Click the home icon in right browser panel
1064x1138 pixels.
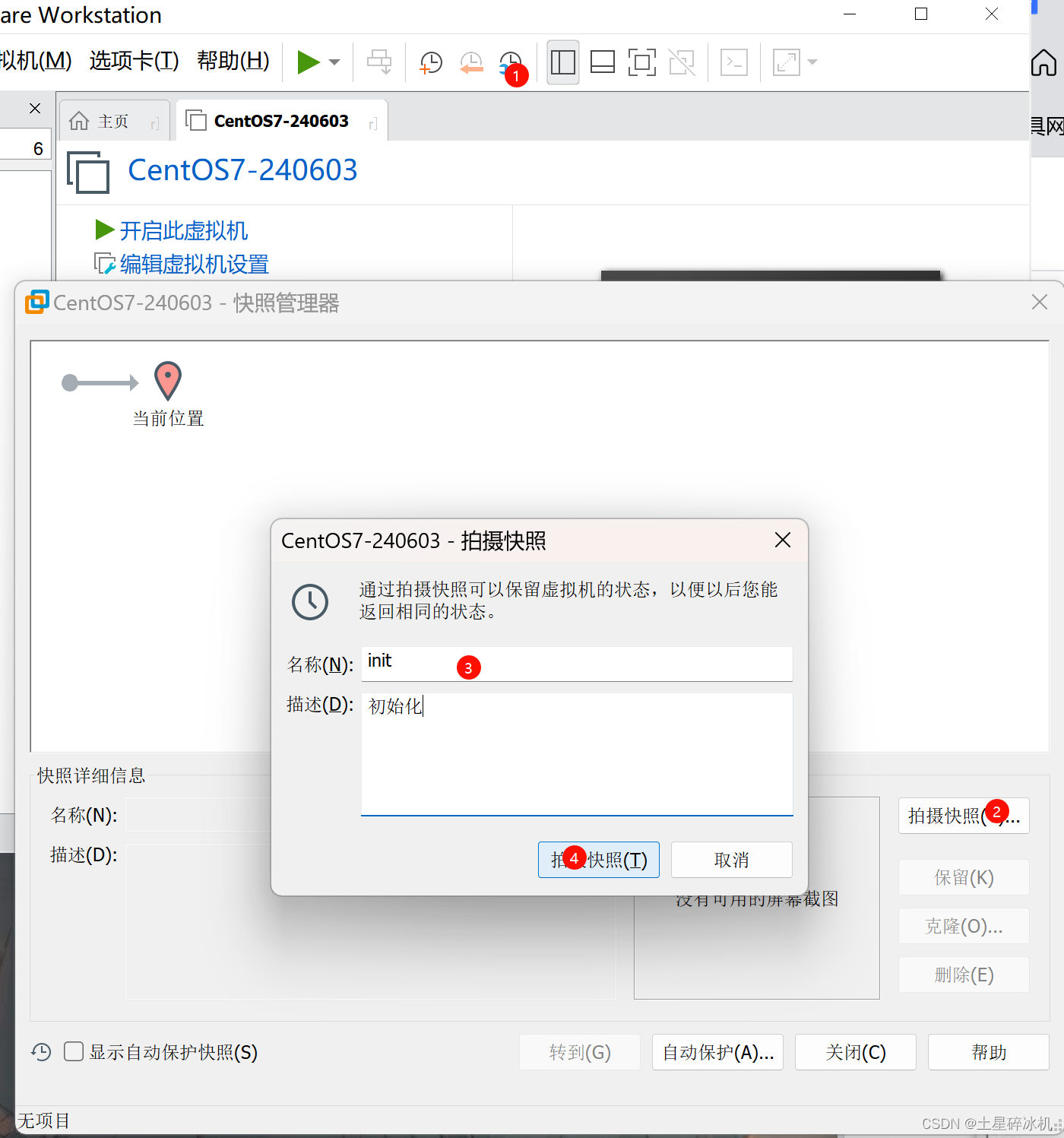pos(1043,62)
